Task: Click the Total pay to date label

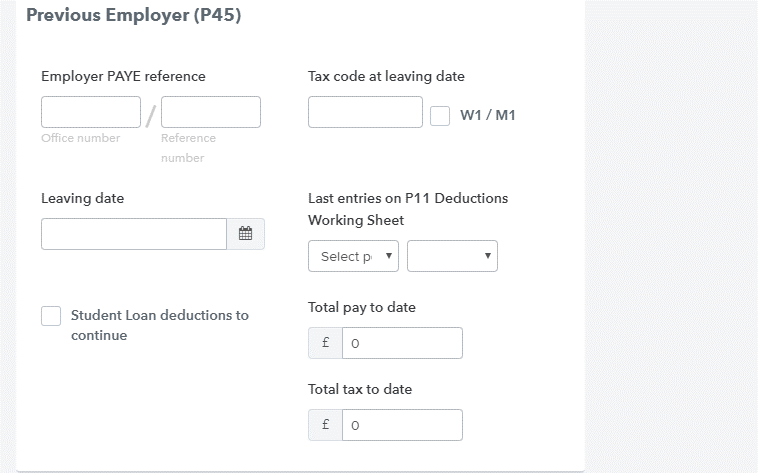Action: coord(362,307)
